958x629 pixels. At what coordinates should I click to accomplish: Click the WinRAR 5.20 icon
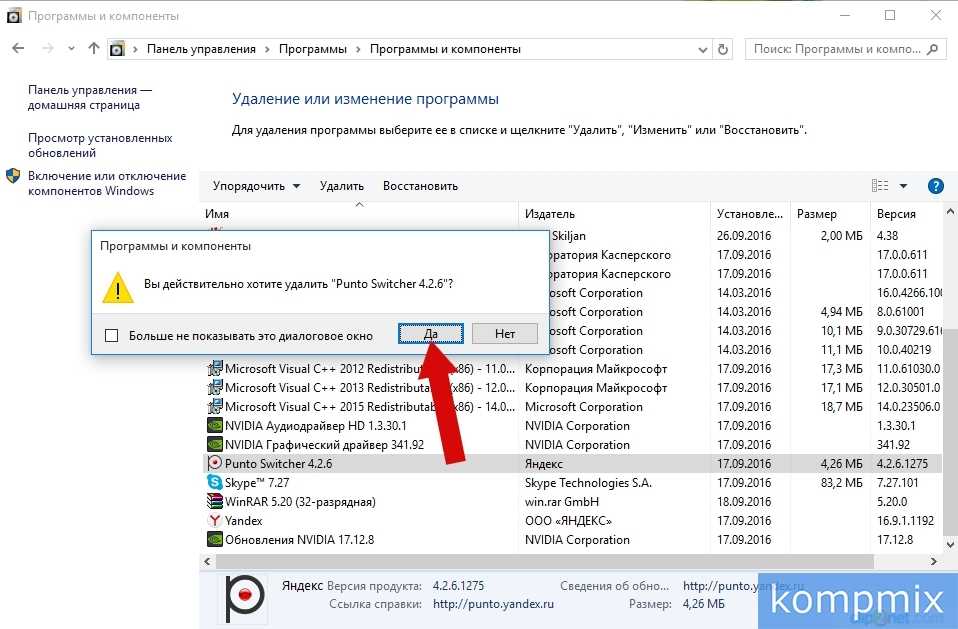[214, 501]
